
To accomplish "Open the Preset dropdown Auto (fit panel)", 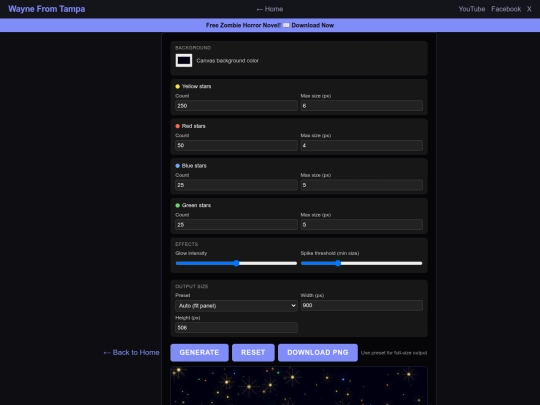I will pyautogui.click(x=236, y=306).
